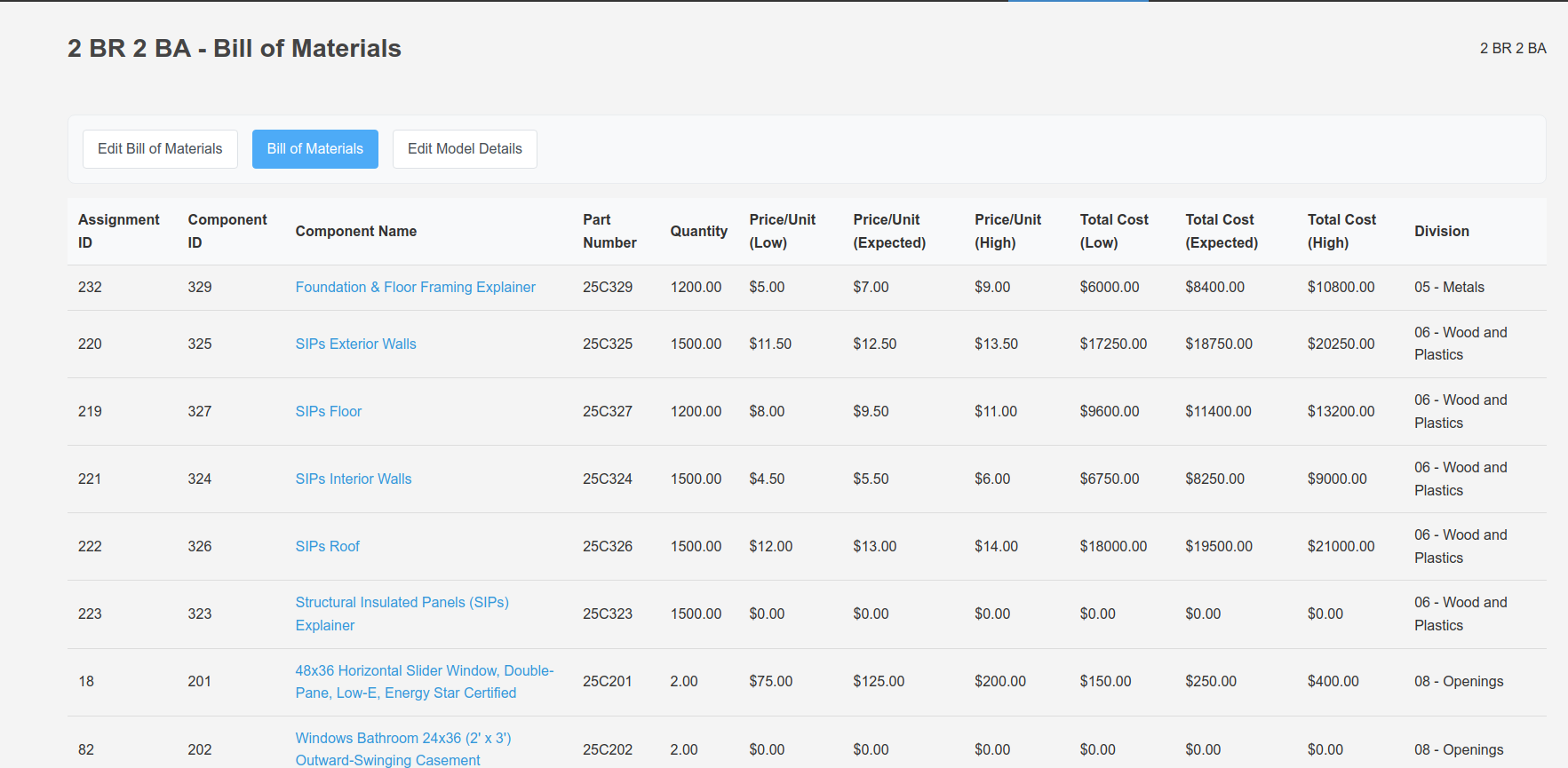The image size is (1568, 768).
Task: Open Windows Bathroom 24x36 Outward-Swinging Casement link
Action: click(403, 749)
